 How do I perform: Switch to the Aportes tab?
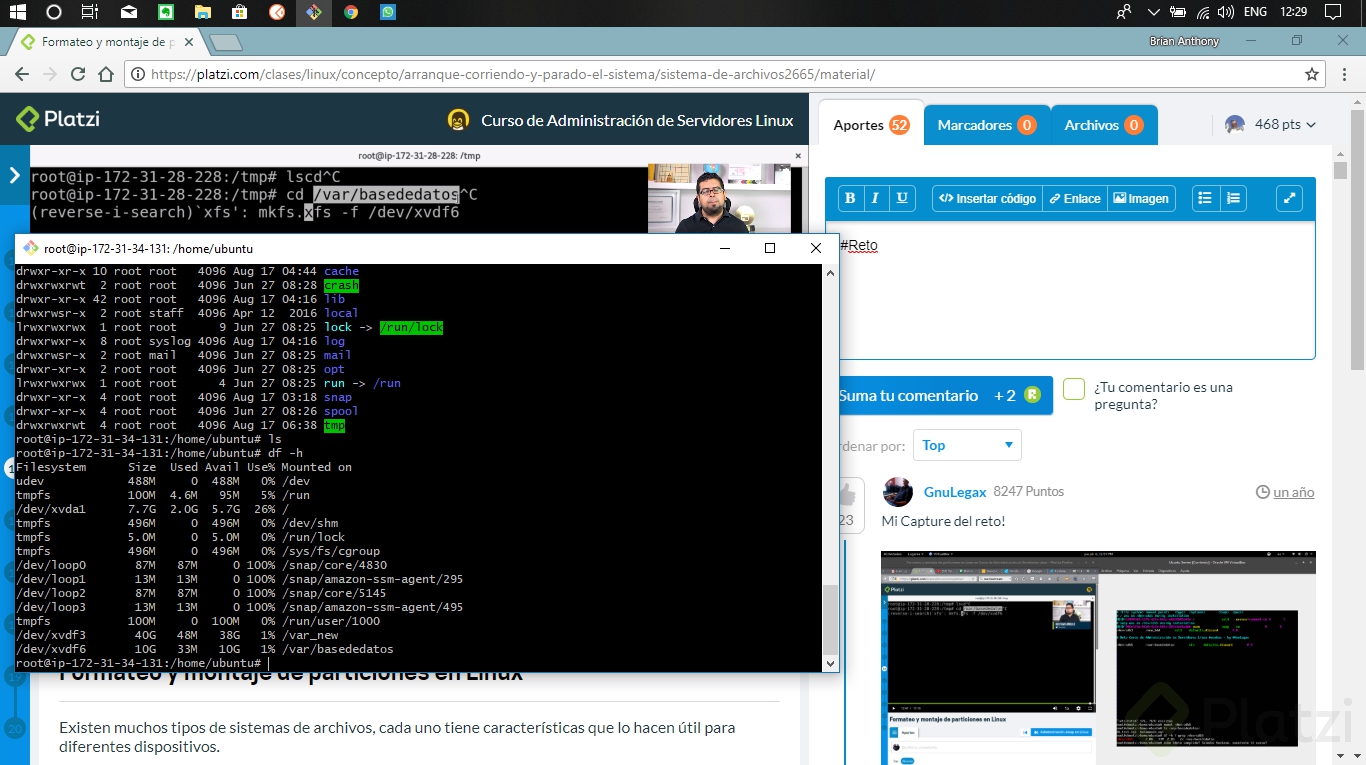[x=871, y=125]
